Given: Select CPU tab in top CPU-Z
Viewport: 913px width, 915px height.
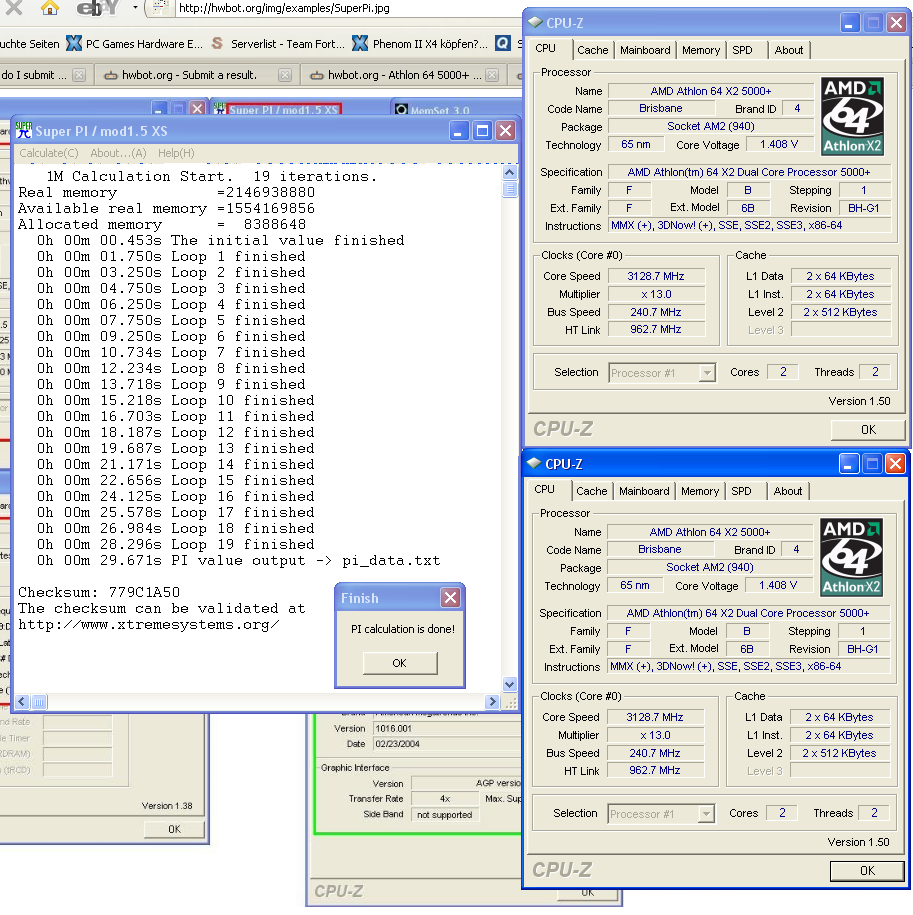Looking at the screenshot, I should pyautogui.click(x=545, y=48).
